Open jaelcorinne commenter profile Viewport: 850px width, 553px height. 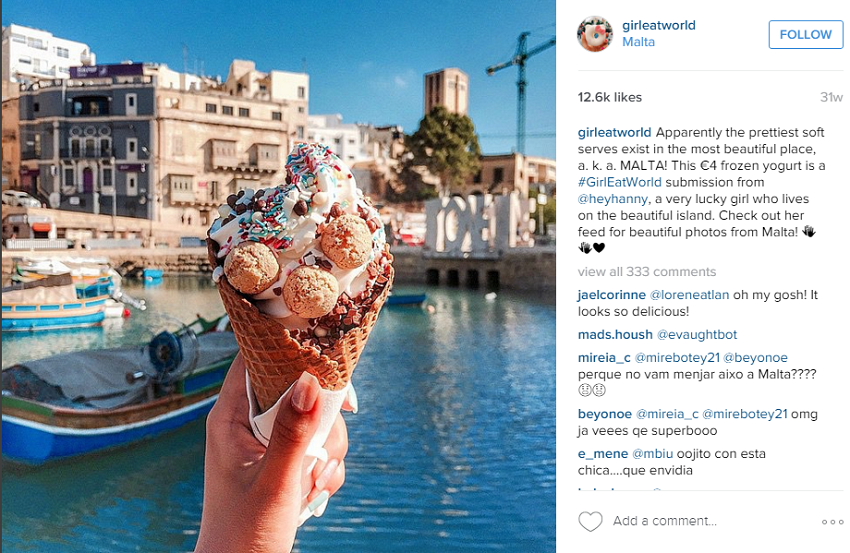click(x=611, y=295)
